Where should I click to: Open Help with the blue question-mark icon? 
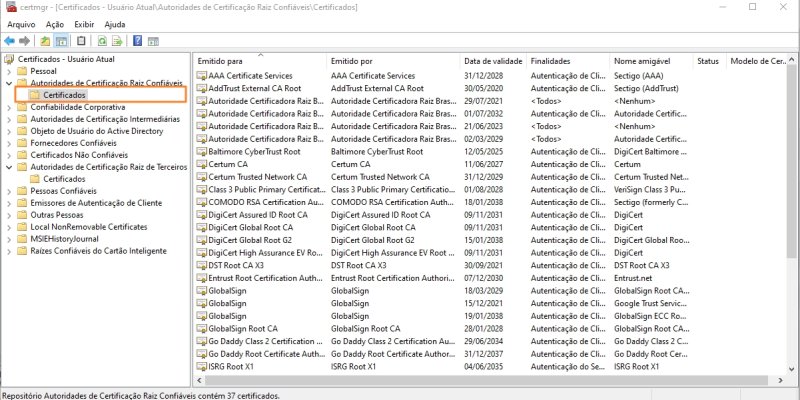[137, 41]
